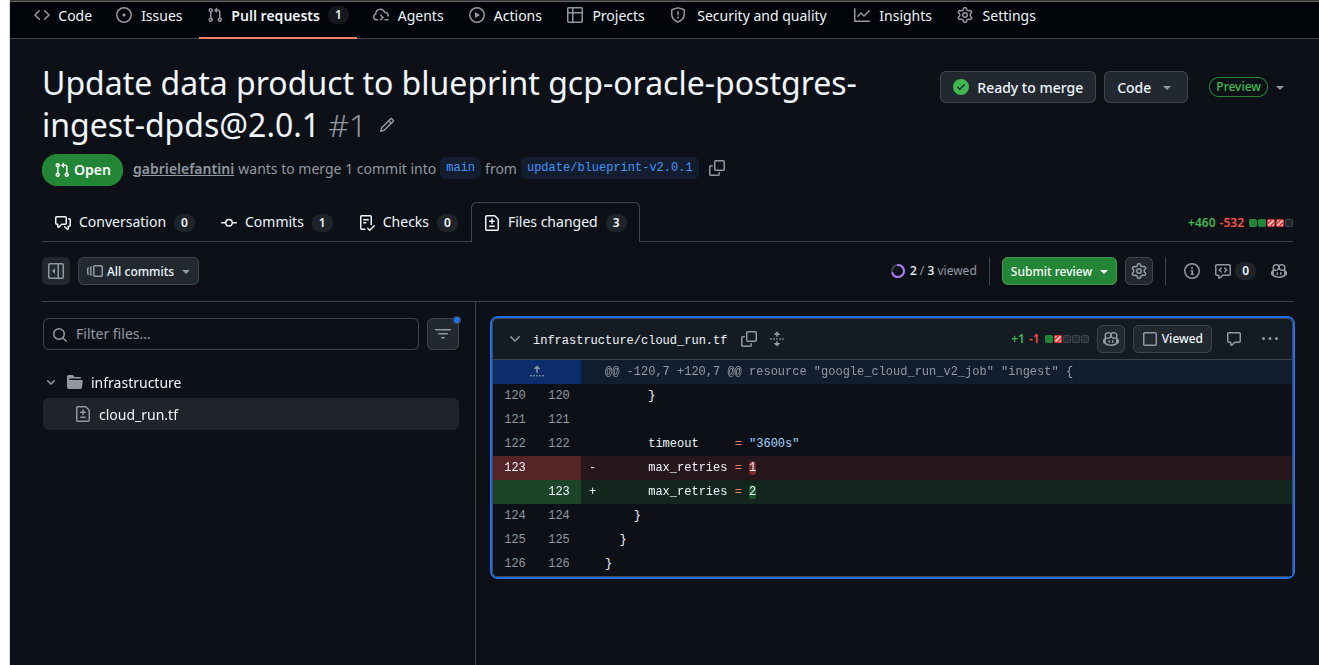Click the 2 / 3 viewed progress ring
Viewport: 1319px width, 665px height.
pos(898,271)
